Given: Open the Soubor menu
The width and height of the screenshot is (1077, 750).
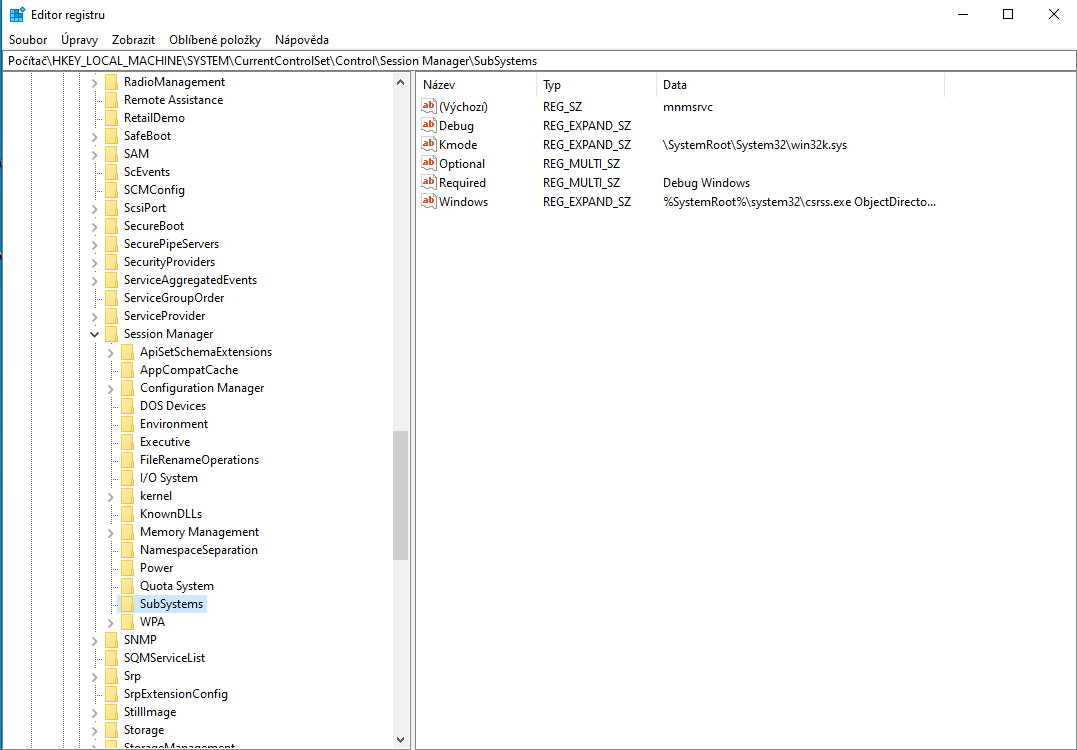Looking at the screenshot, I should coord(28,40).
